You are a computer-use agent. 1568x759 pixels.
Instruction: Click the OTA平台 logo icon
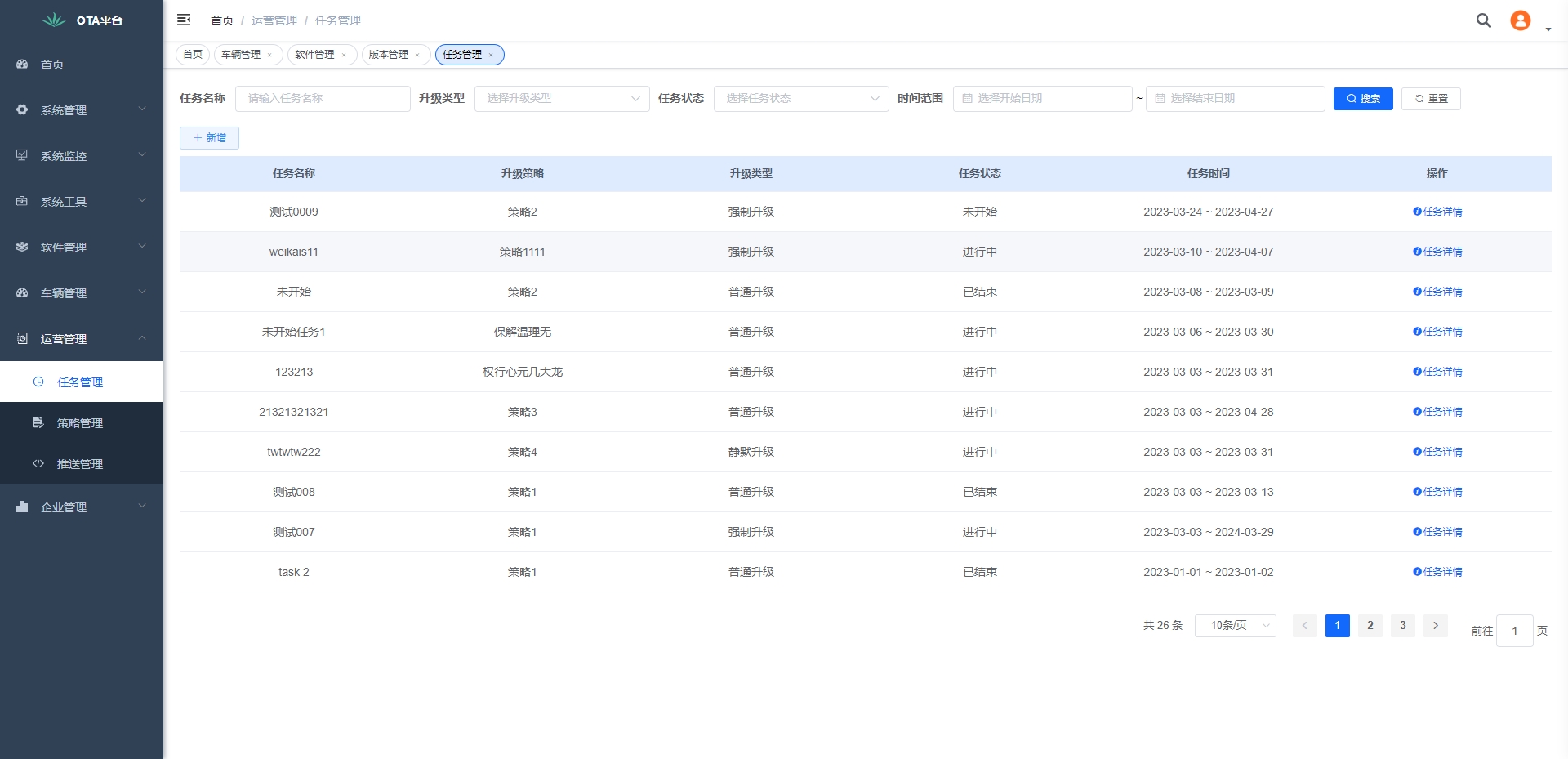(54, 20)
